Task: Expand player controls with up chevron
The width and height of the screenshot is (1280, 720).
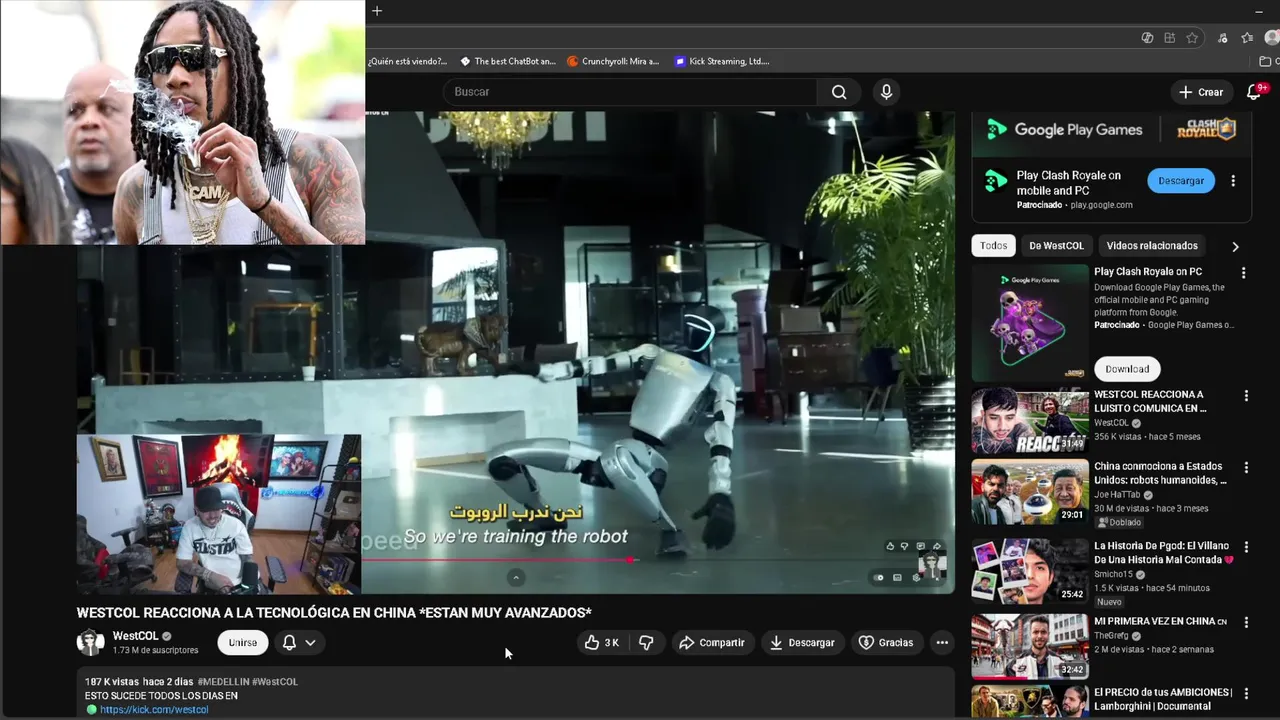Action: click(516, 578)
